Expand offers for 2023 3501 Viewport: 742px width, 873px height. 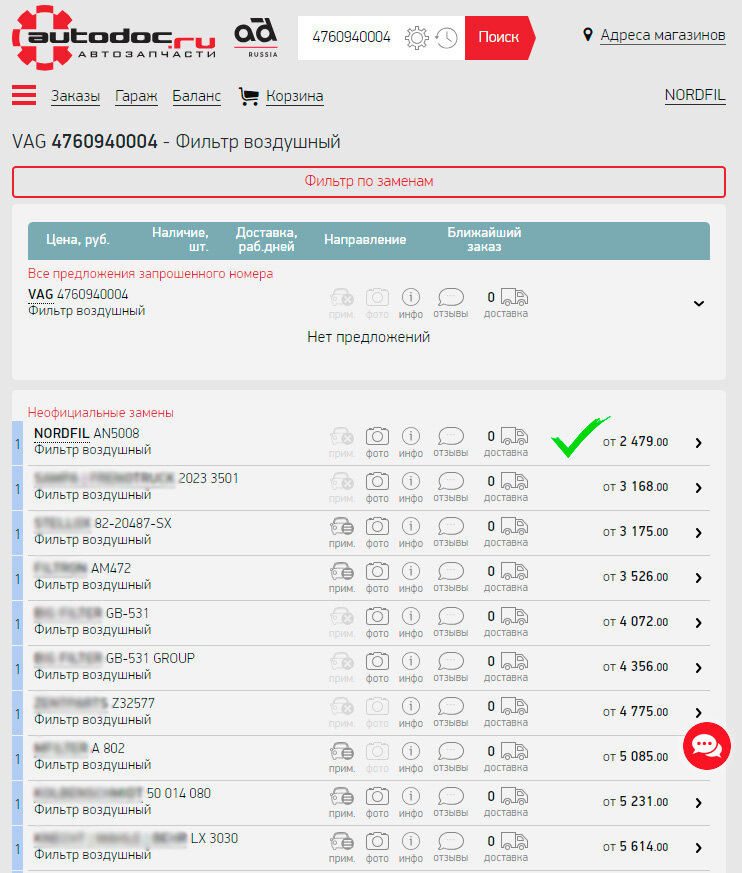pos(699,488)
